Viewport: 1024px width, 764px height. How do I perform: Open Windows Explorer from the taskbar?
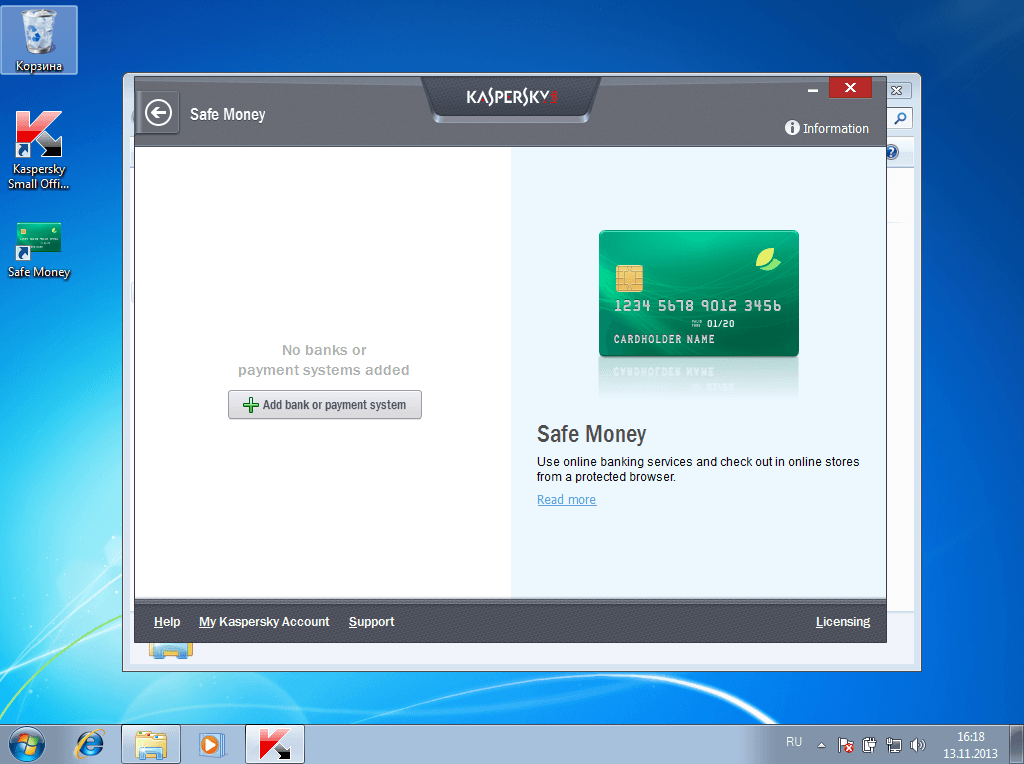151,744
